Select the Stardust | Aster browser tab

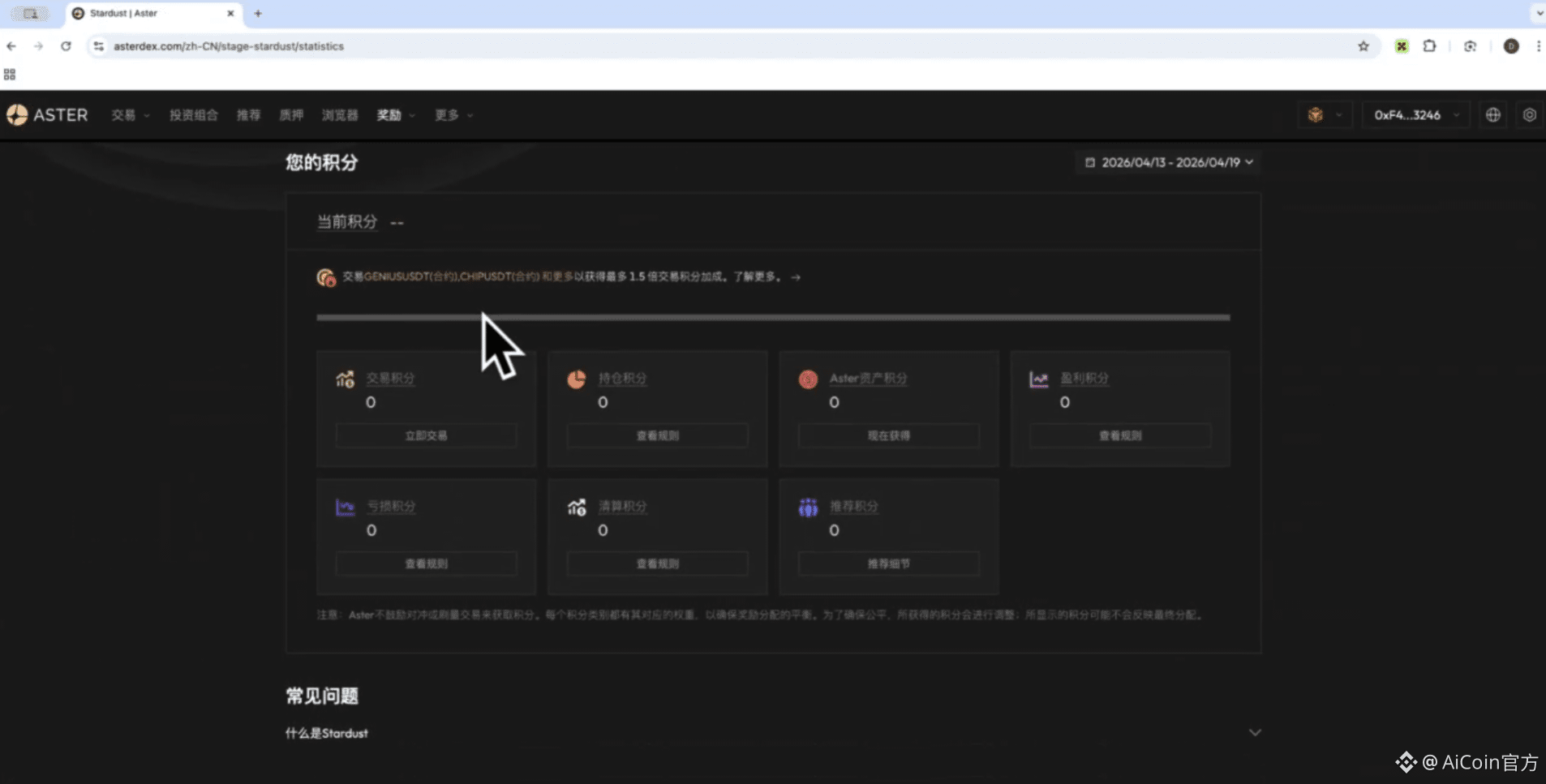click(x=152, y=13)
